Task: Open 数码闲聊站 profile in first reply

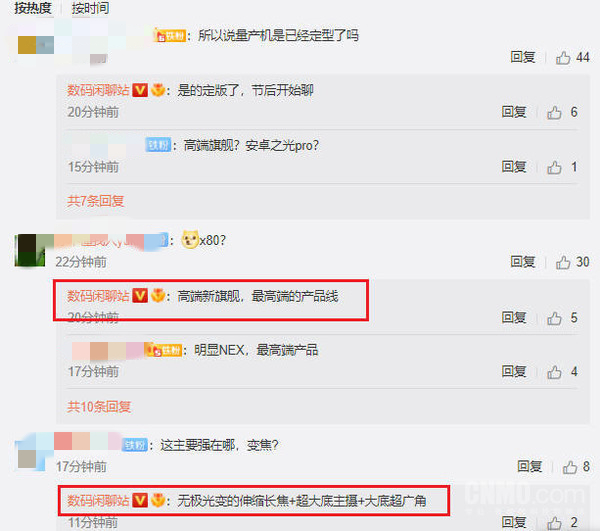Action: (98, 91)
